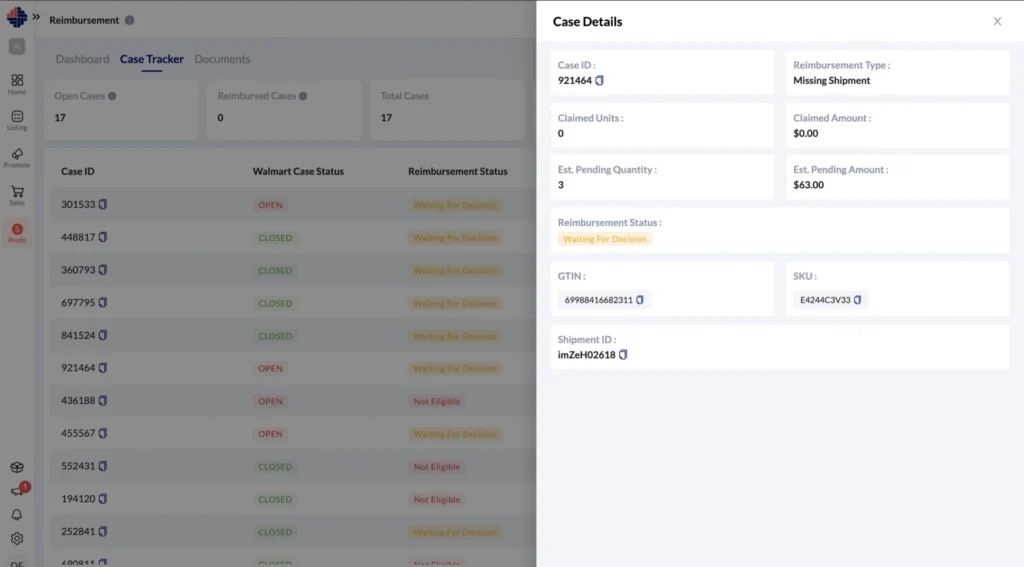Viewport: 1024px width, 567px height.
Task: Open case 455567 row
Action: click(x=293, y=433)
